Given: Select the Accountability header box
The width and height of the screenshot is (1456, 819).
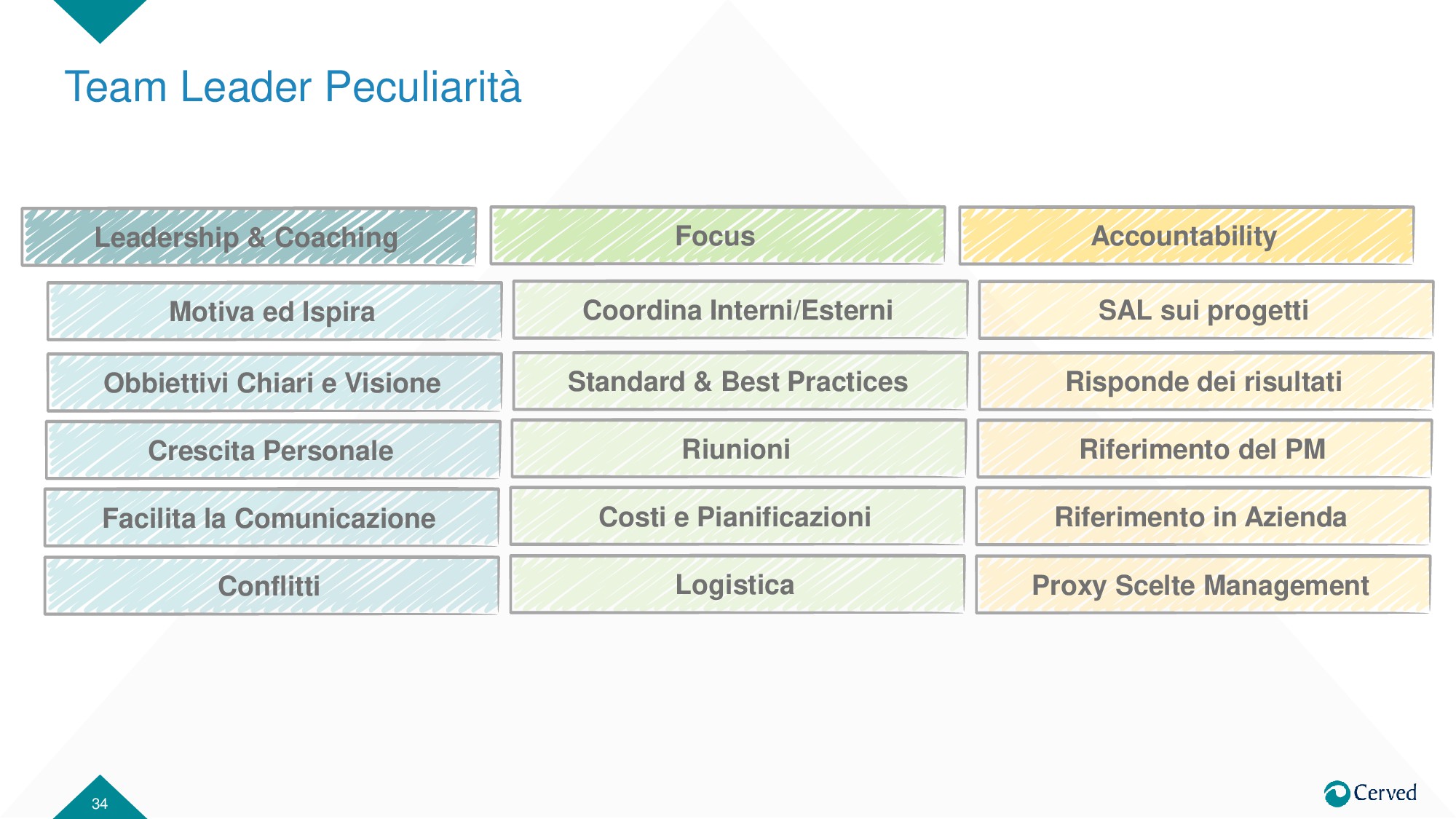Looking at the screenshot, I should point(1186,236).
